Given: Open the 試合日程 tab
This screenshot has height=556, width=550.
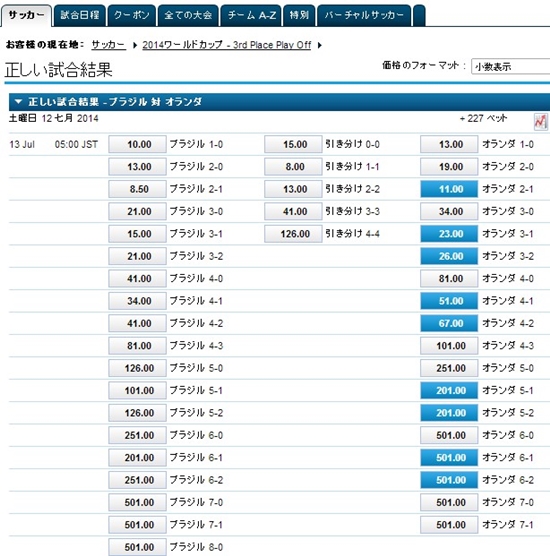Looking at the screenshot, I should click(80, 15).
